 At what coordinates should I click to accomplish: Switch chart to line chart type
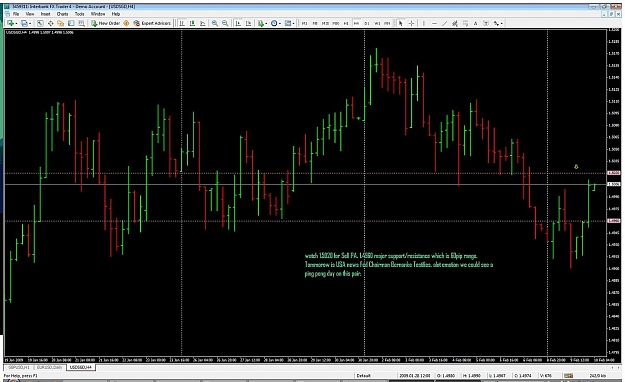[202, 24]
